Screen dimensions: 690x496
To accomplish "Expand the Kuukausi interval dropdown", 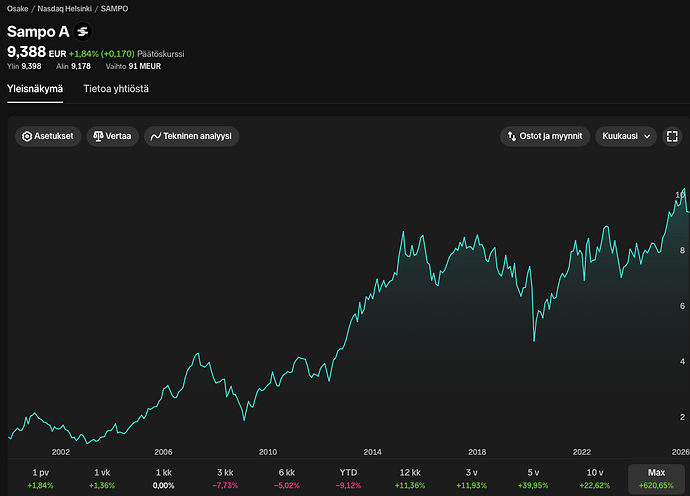I will point(626,136).
